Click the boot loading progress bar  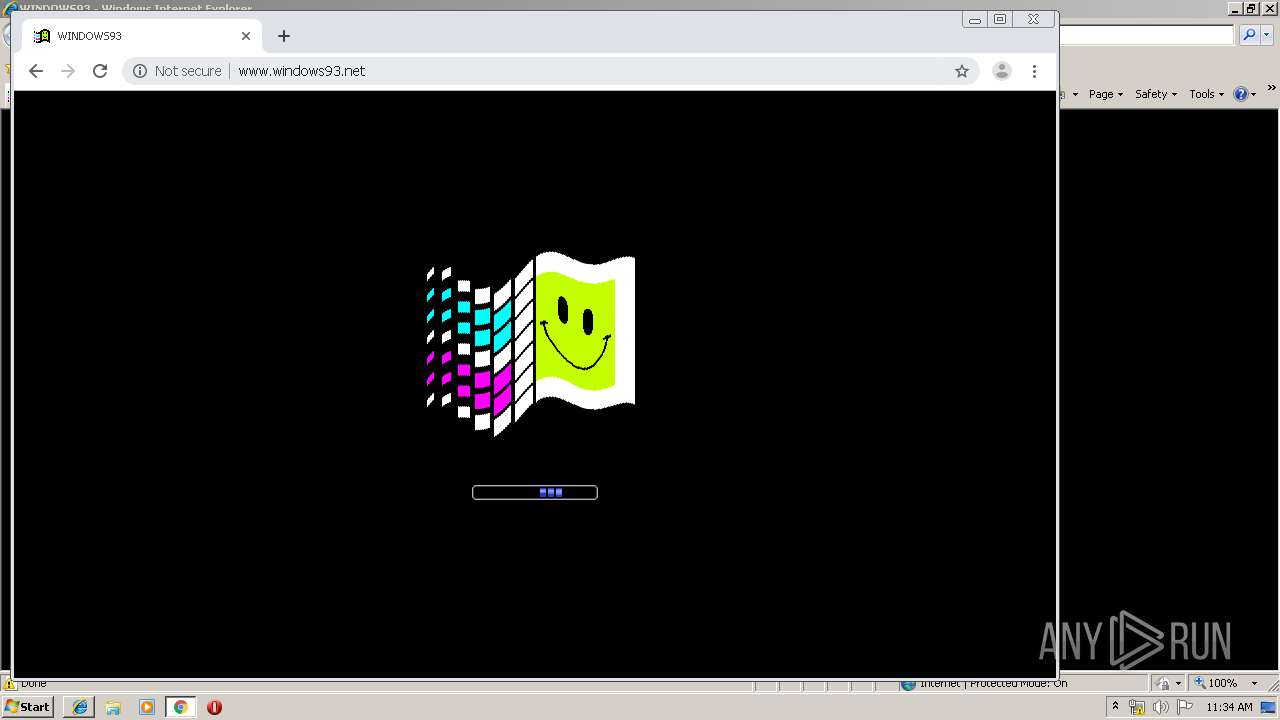click(x=535, y=492)
